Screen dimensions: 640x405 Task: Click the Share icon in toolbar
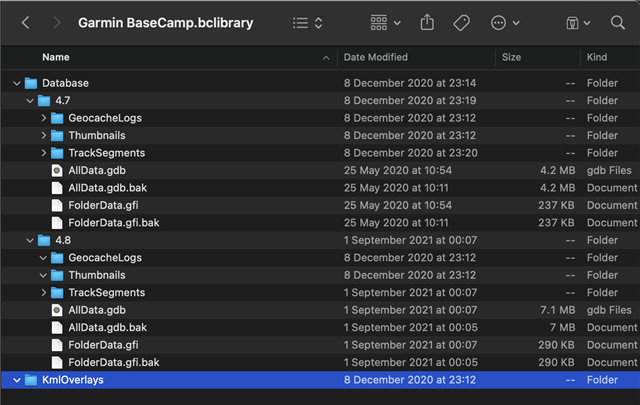pos(427,22)
